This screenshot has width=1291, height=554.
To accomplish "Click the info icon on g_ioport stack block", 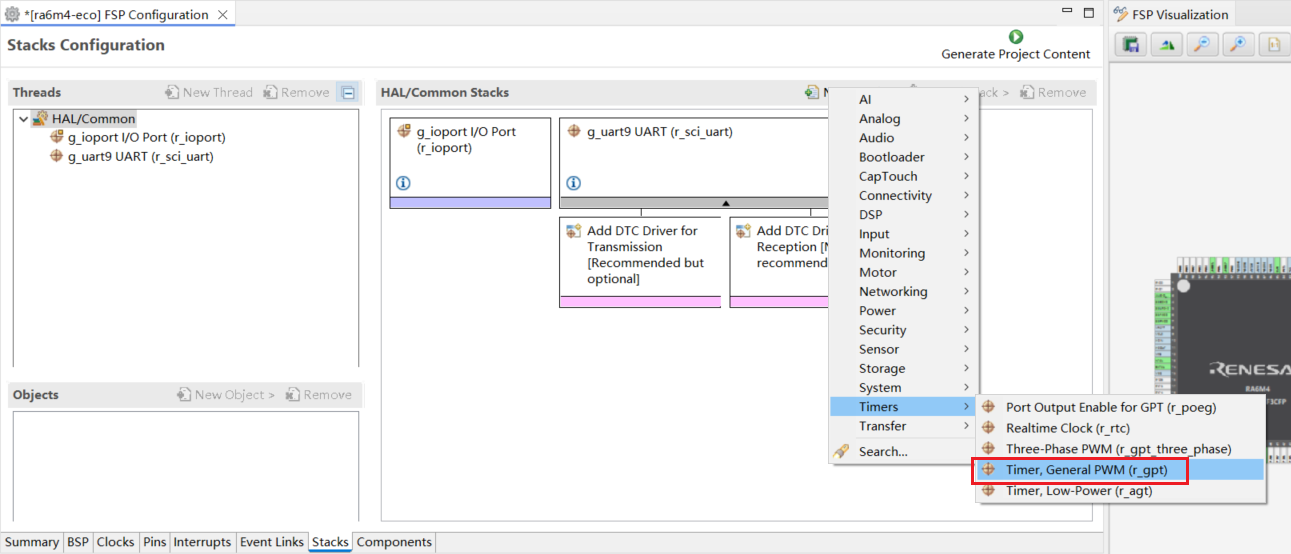I will [x=404, y=183].
